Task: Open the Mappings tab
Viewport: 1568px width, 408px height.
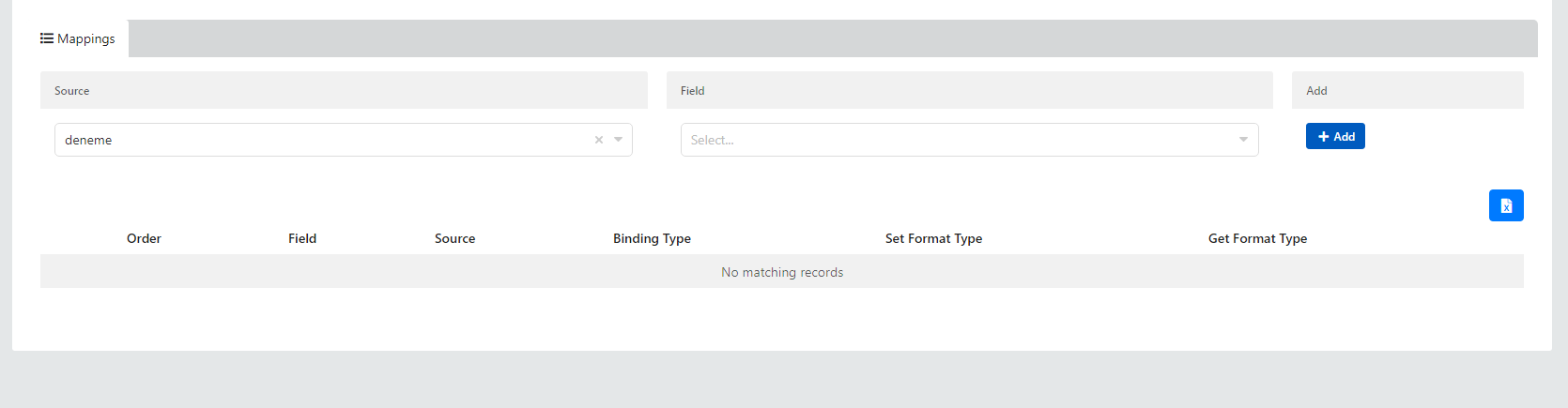Action: point(78,38)
